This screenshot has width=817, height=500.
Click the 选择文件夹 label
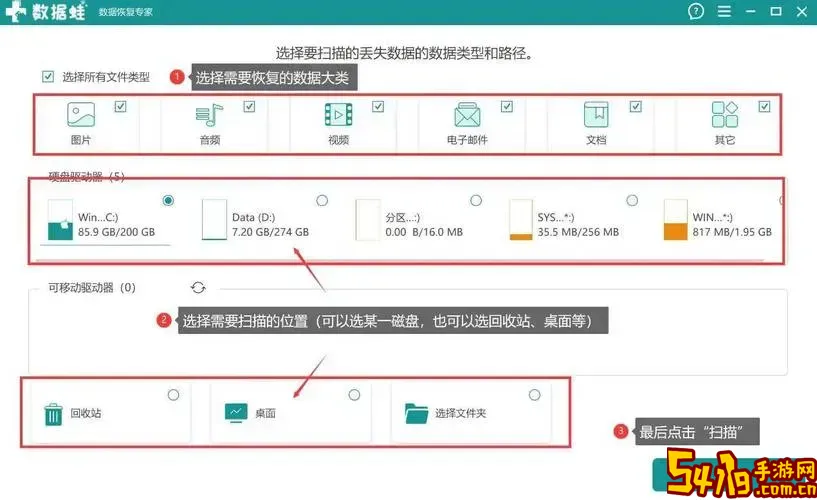point(461,414)
